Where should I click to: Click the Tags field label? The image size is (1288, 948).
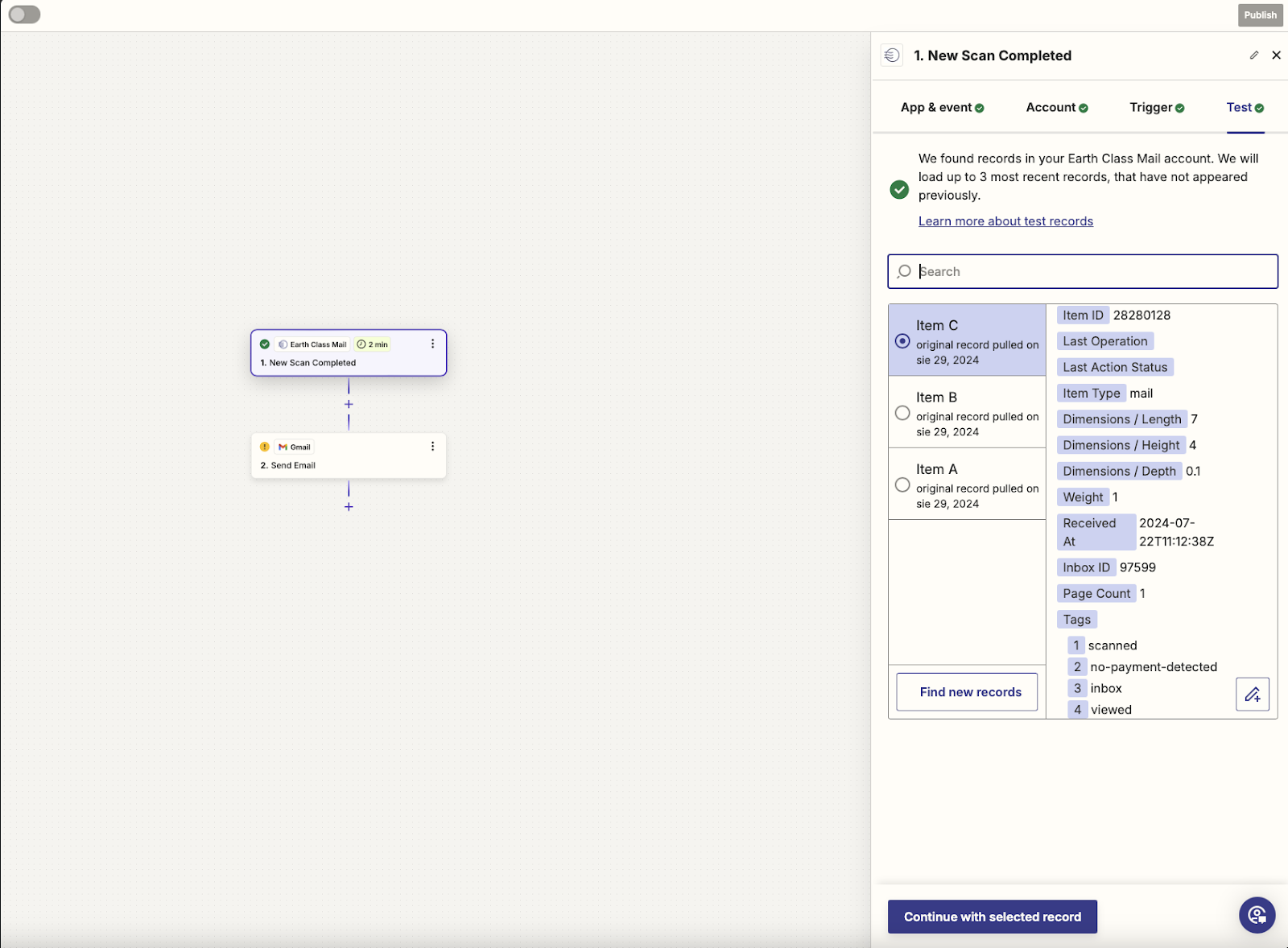1076,620
